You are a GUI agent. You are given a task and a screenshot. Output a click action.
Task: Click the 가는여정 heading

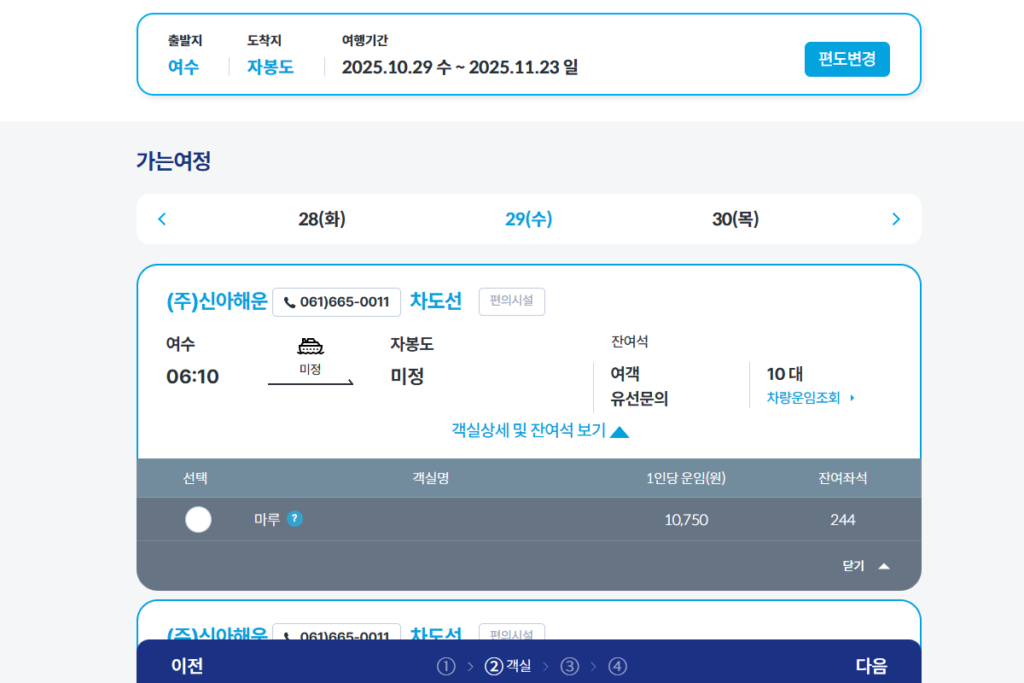tap(174, 161)
